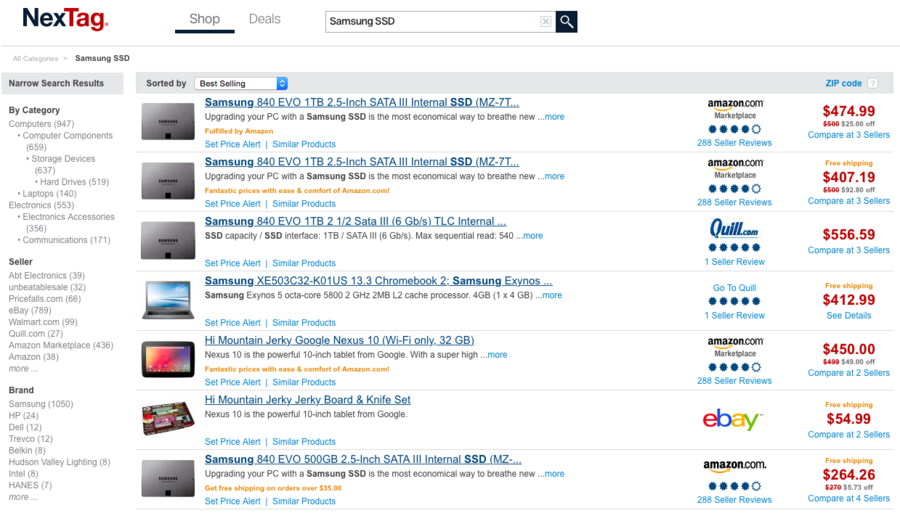Filter by seller Walmart.com (99)

click(x=43, y=322)
